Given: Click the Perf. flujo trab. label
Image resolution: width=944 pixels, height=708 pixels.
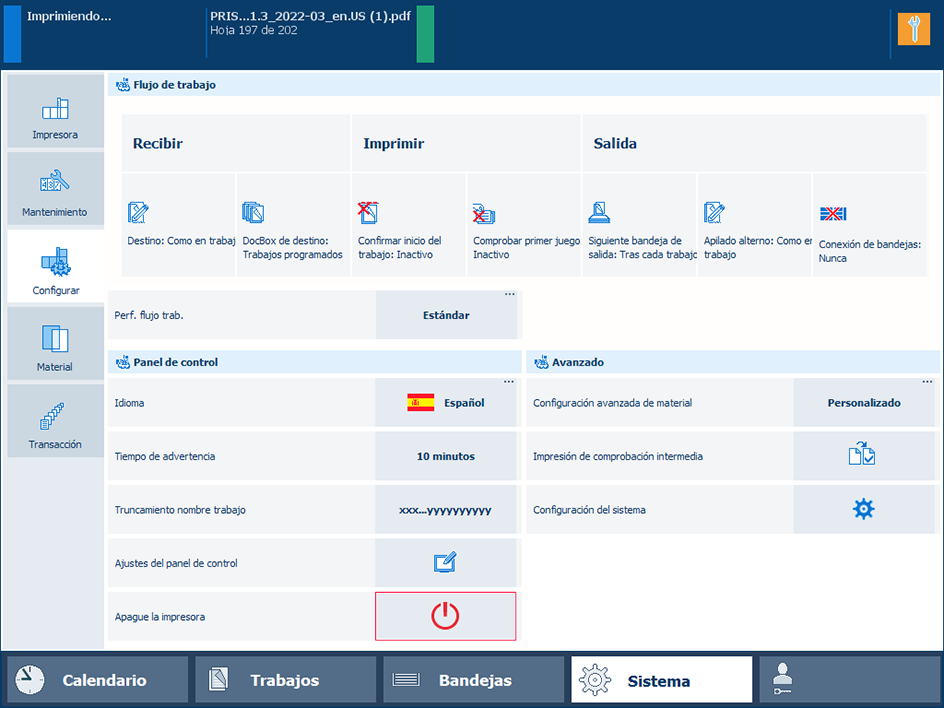Looking at the screenshot, I should (x=149, y=315).
